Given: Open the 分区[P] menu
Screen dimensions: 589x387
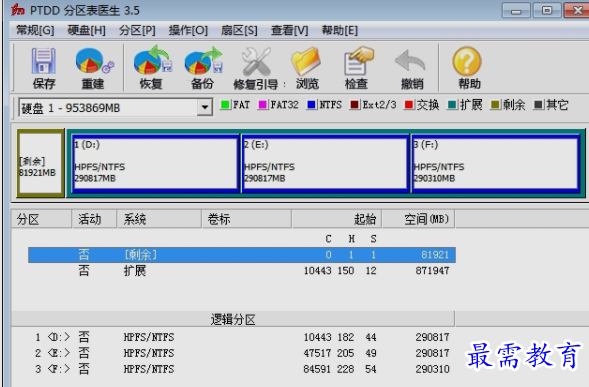Looking at the screenshot, I should coord(137,30).
